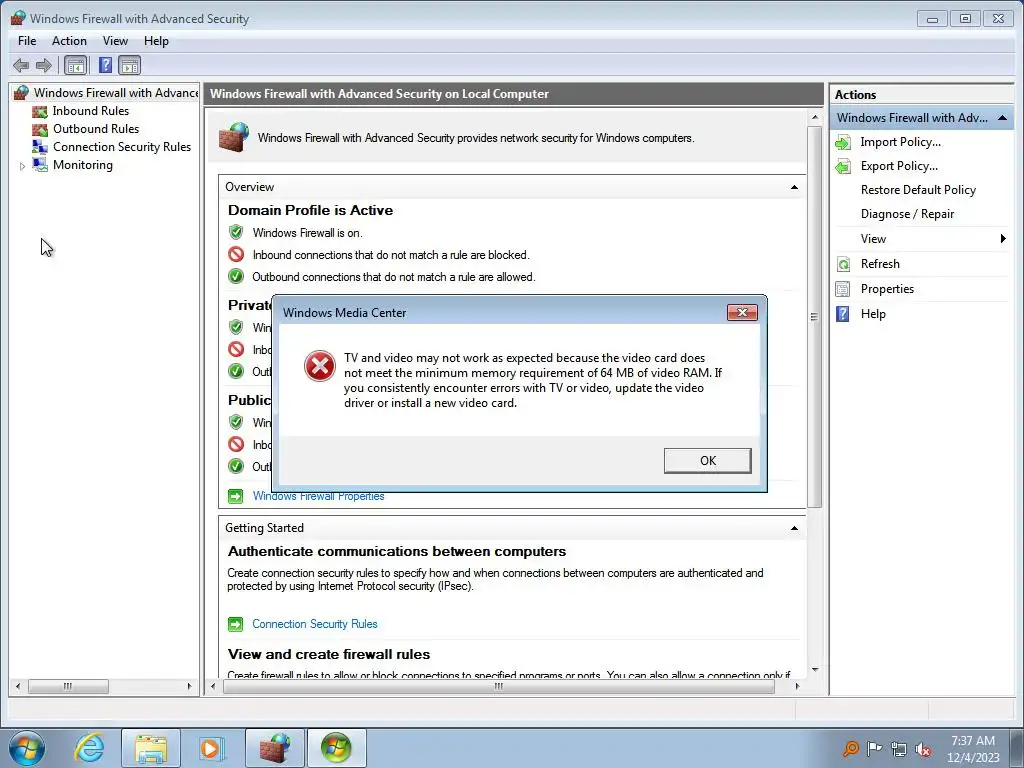
Task: Click Import Policy... action
Action: [x=901, y=142]
